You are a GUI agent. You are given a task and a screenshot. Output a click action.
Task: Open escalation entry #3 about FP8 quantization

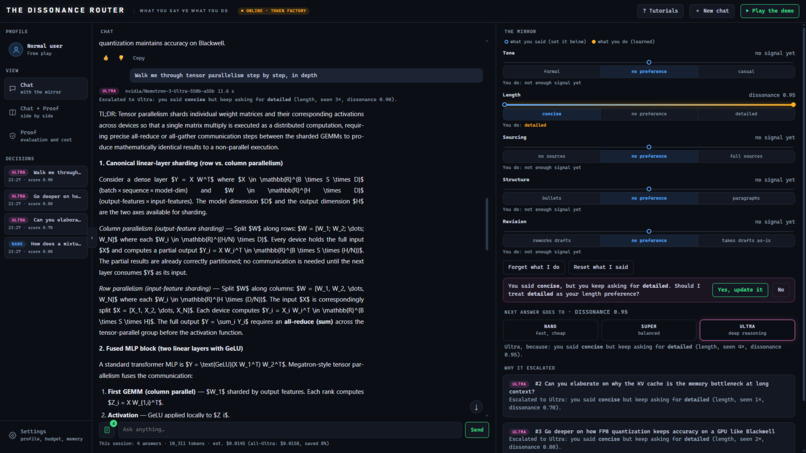pyautogui.click(x=649, y=438)
